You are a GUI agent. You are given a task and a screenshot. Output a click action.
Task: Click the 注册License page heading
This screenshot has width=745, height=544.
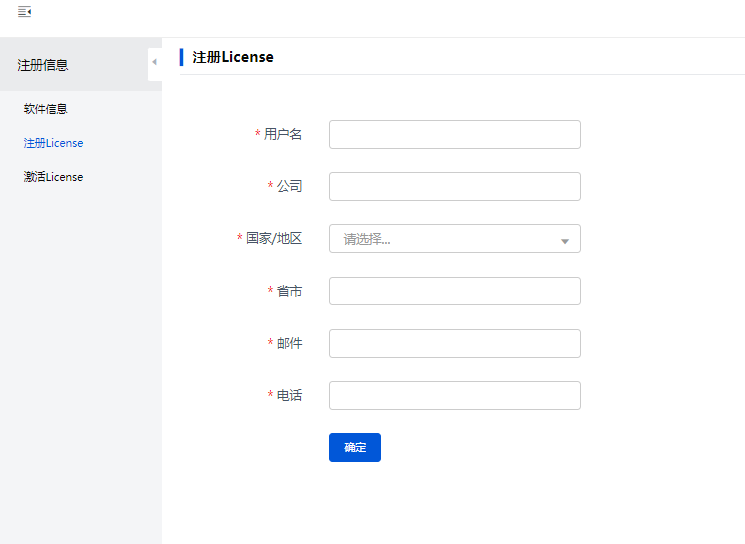pos(233,57)
